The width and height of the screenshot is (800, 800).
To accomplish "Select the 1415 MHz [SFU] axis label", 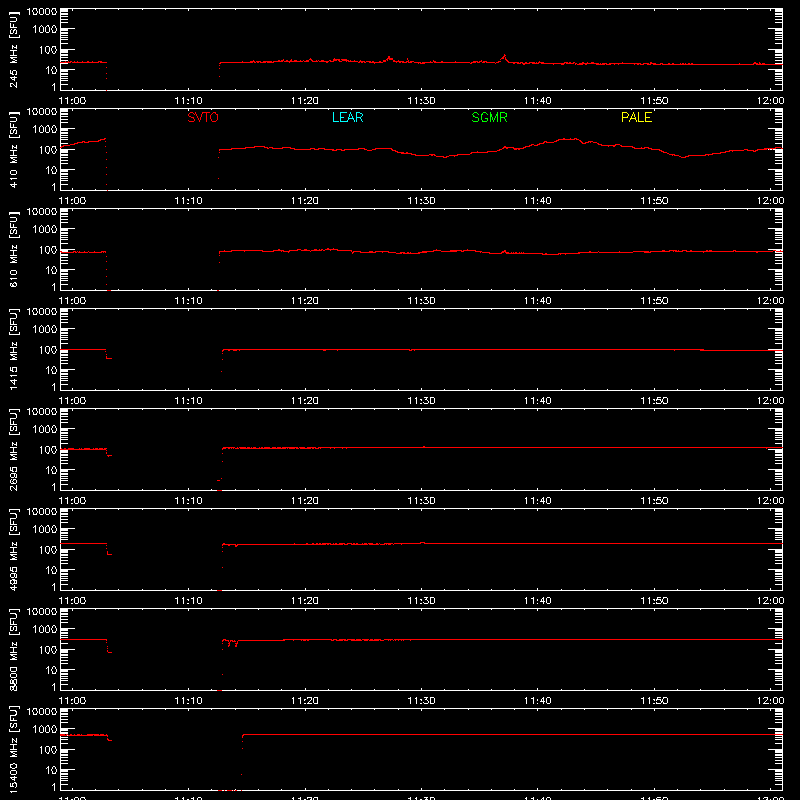I will (13, 349).
